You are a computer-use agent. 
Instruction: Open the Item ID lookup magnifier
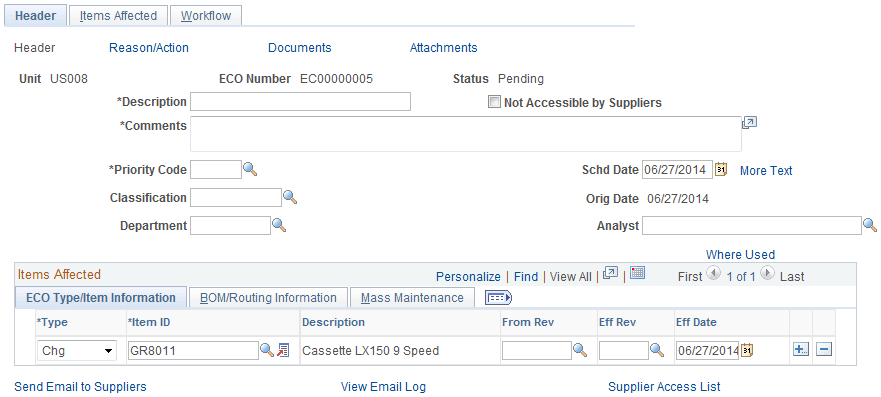click(x=266, y=350)
